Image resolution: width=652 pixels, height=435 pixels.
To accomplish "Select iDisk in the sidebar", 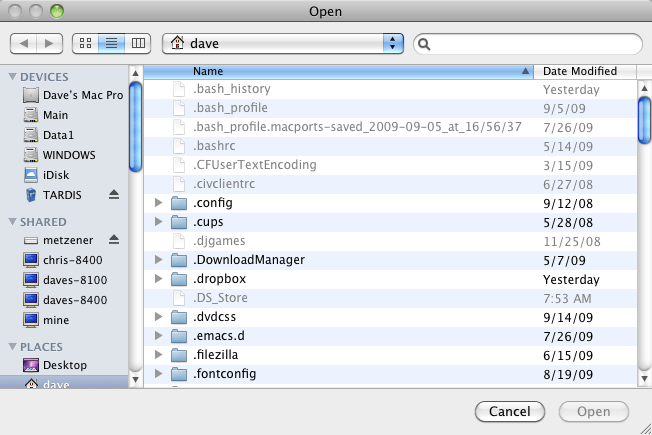I will 55,175.
